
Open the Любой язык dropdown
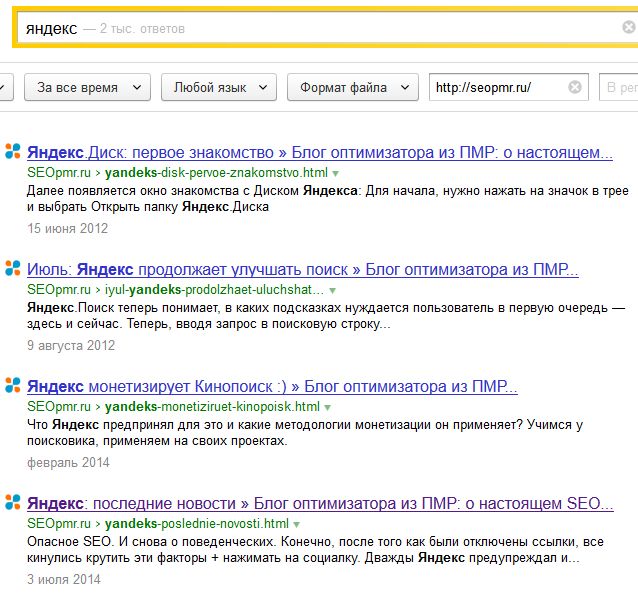[219, 87]
